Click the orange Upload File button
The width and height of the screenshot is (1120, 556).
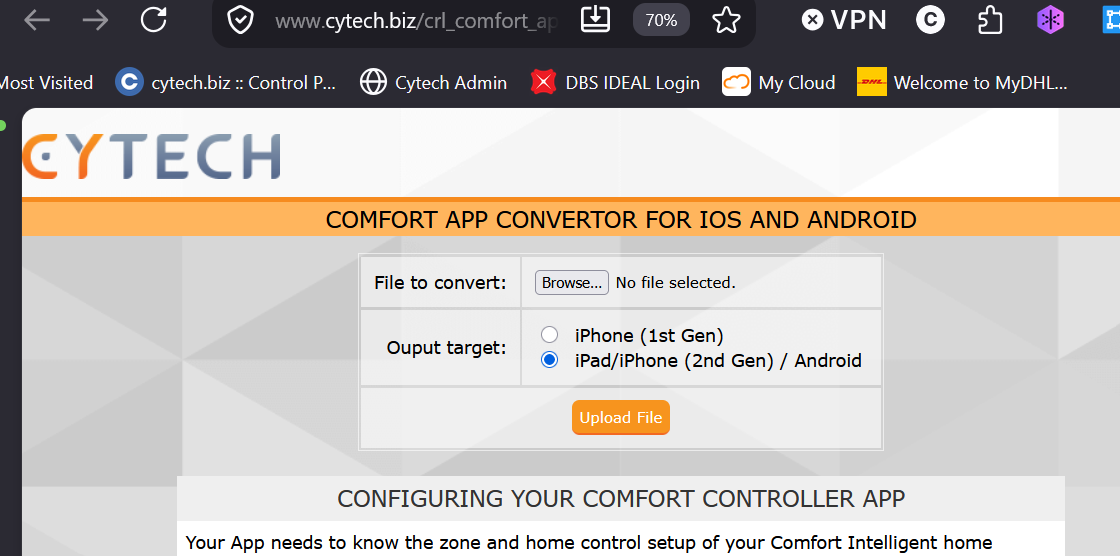(x=621, y=417)
